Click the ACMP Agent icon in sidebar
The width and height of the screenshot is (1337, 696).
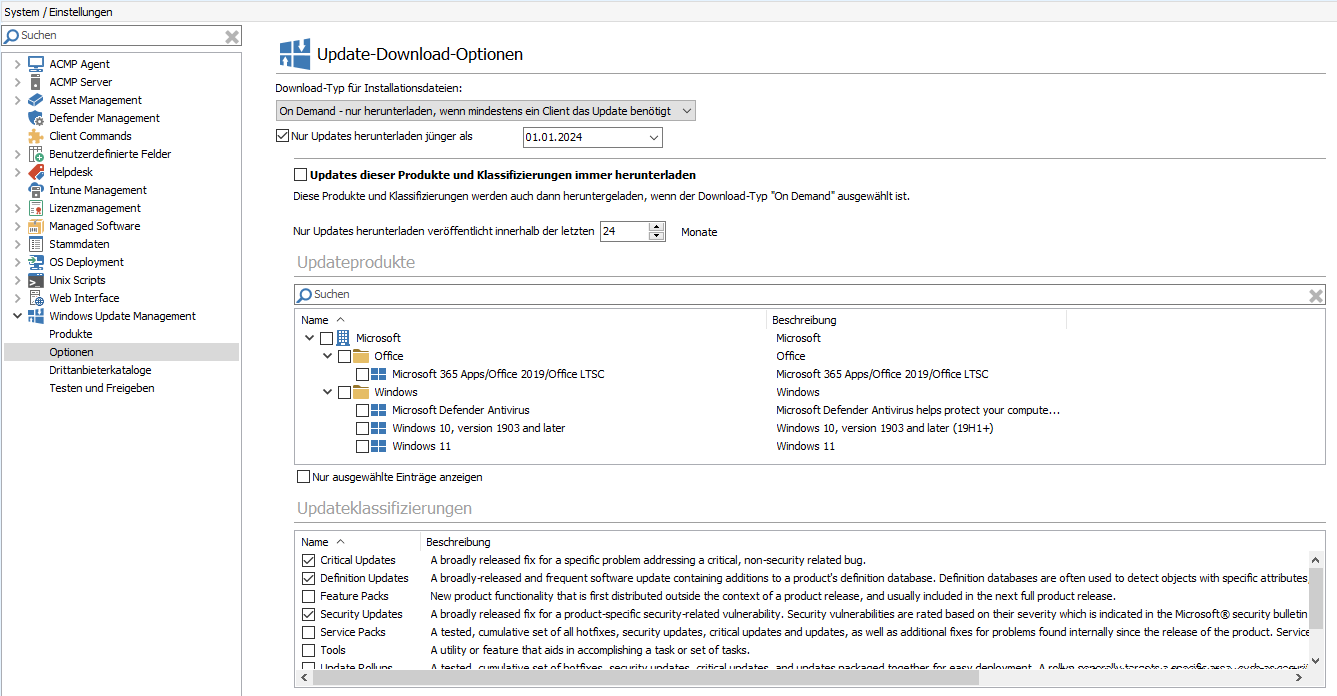coord(34,63)
